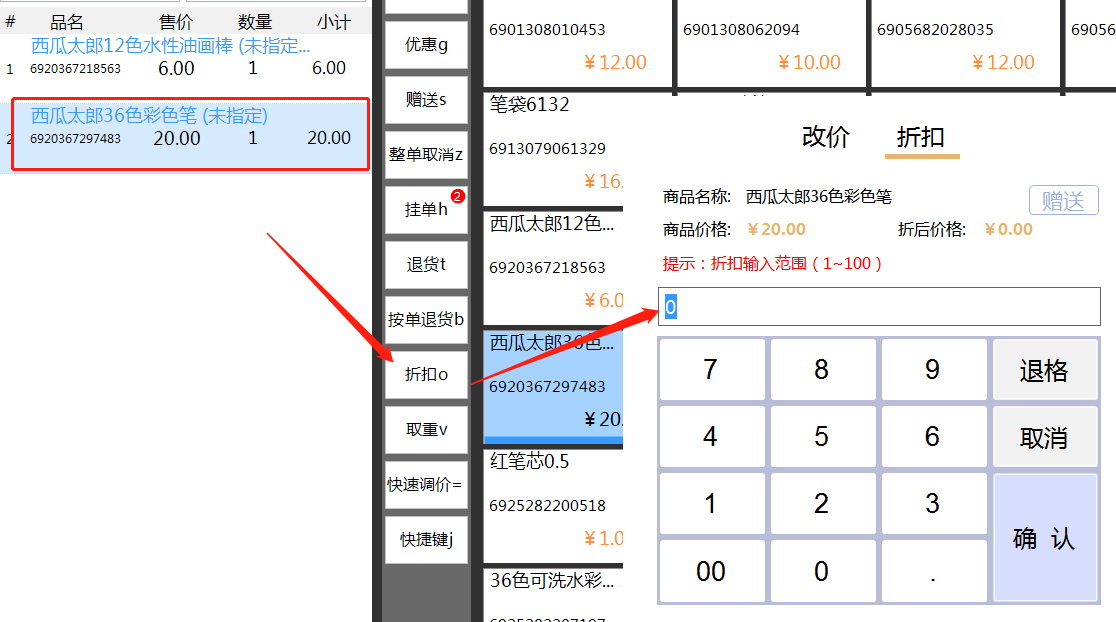The width and height of the screenshot is (1116, 622).
Task: Click the 小计 column header
Action: tap(334, 22)
